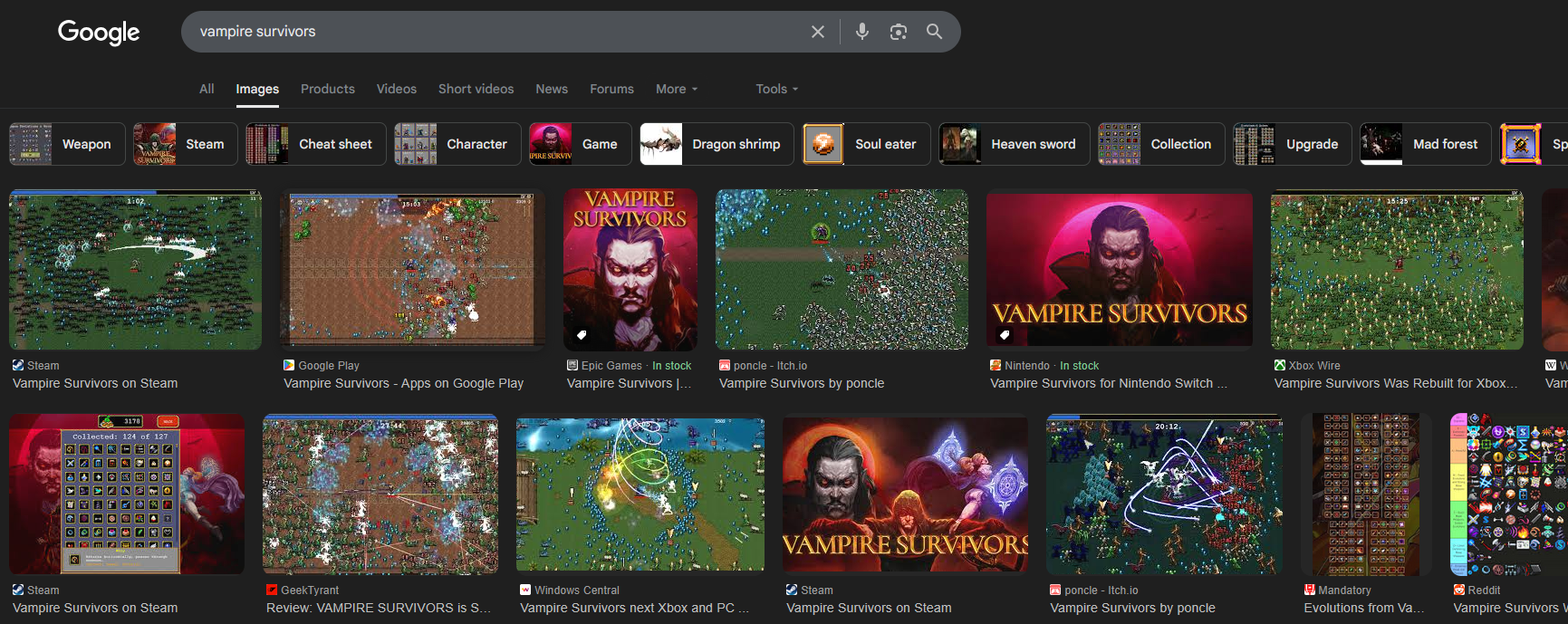The height and width of the screenshot is (624, 1568).
Task: Click product tag icon on Epic Games image
Action: pos(582,334)
